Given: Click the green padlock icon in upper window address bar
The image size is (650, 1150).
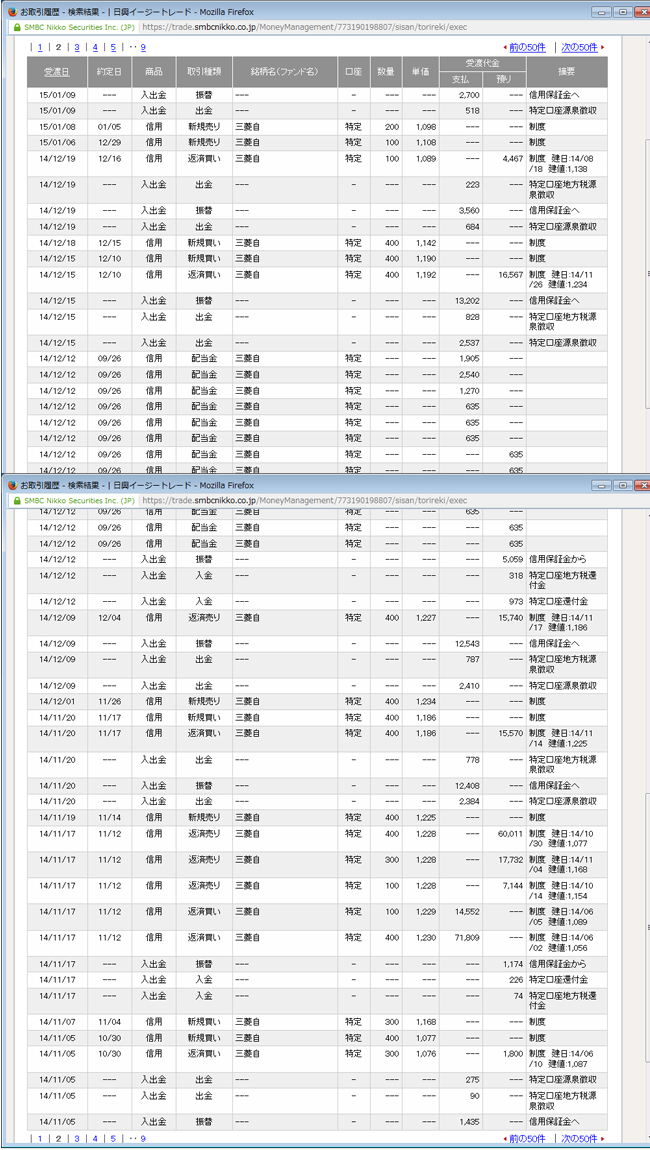Looking at the screenshot, I should click(16, 27).
